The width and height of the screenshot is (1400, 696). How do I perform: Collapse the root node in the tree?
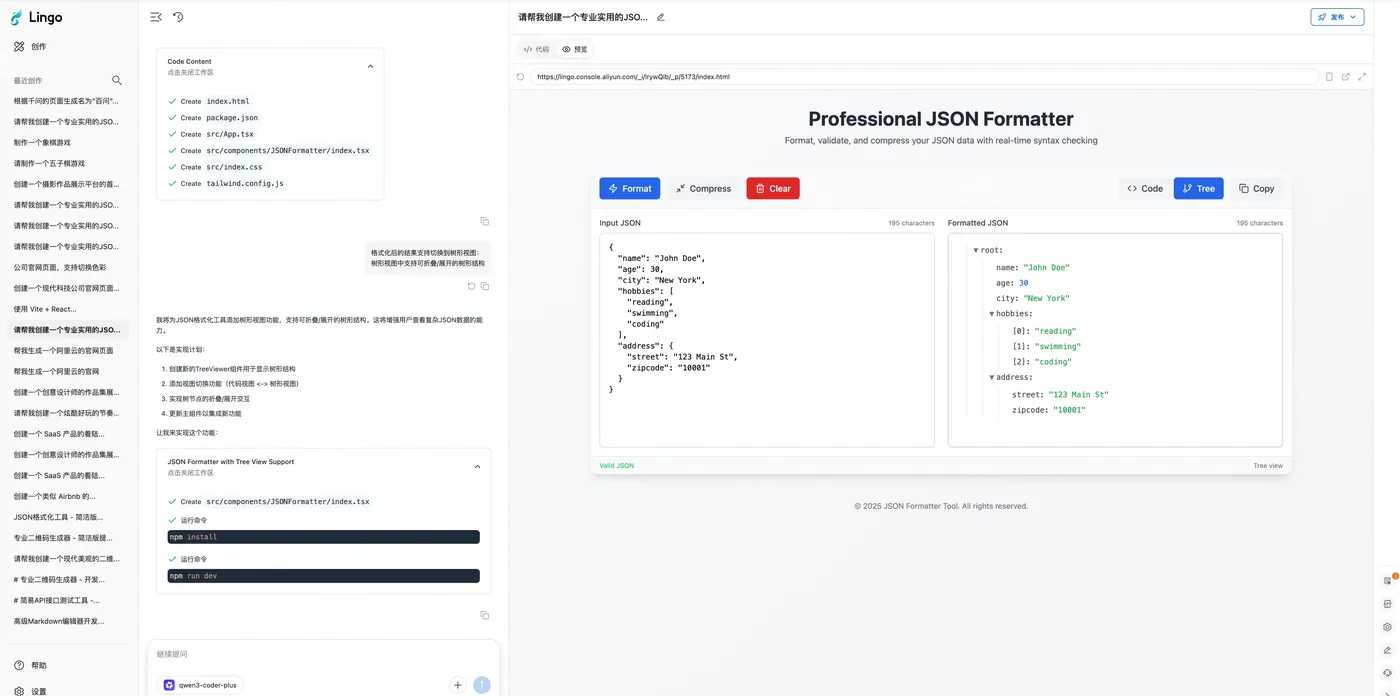976,250
